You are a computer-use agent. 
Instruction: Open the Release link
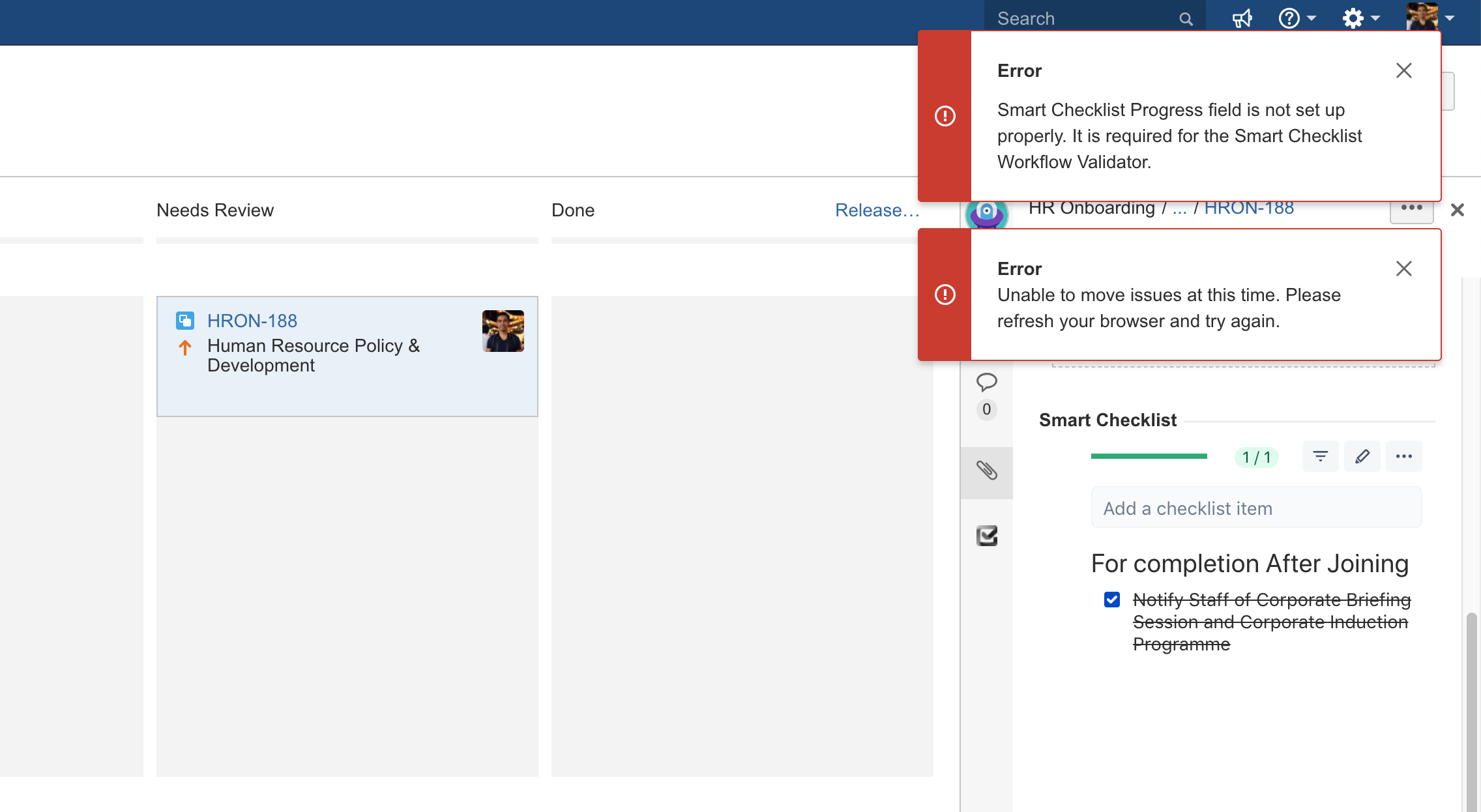(x=877, y=210)
